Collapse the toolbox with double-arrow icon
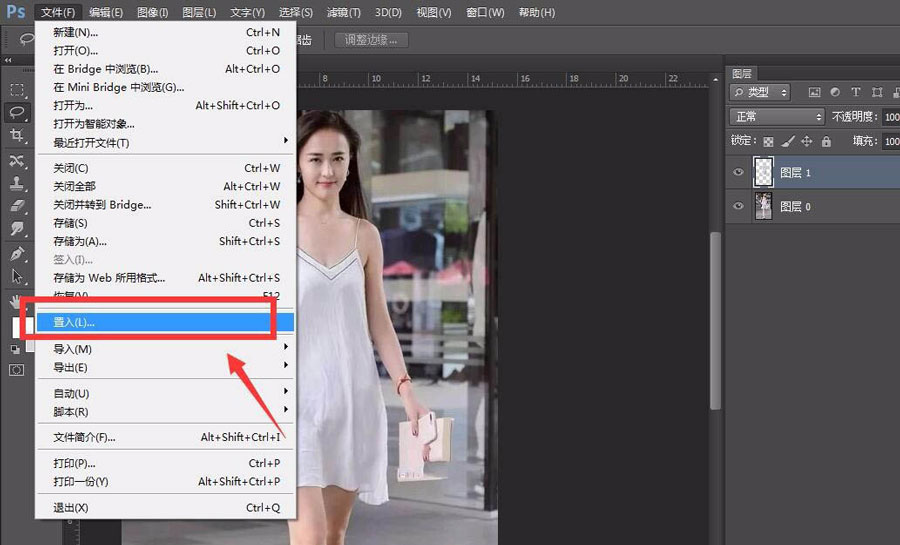Screen dimensions: 900x545 pyautogui.click(x=8, y=60)
